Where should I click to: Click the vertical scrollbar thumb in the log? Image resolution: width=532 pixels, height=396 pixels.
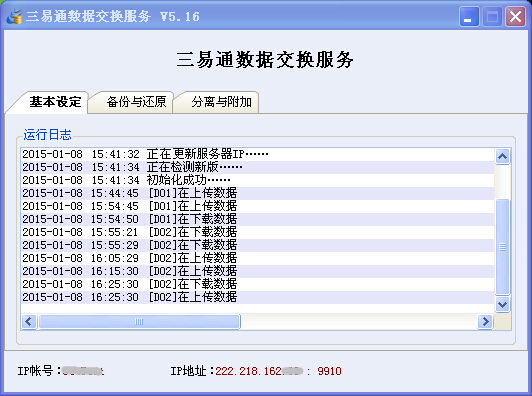click(502, 247)
